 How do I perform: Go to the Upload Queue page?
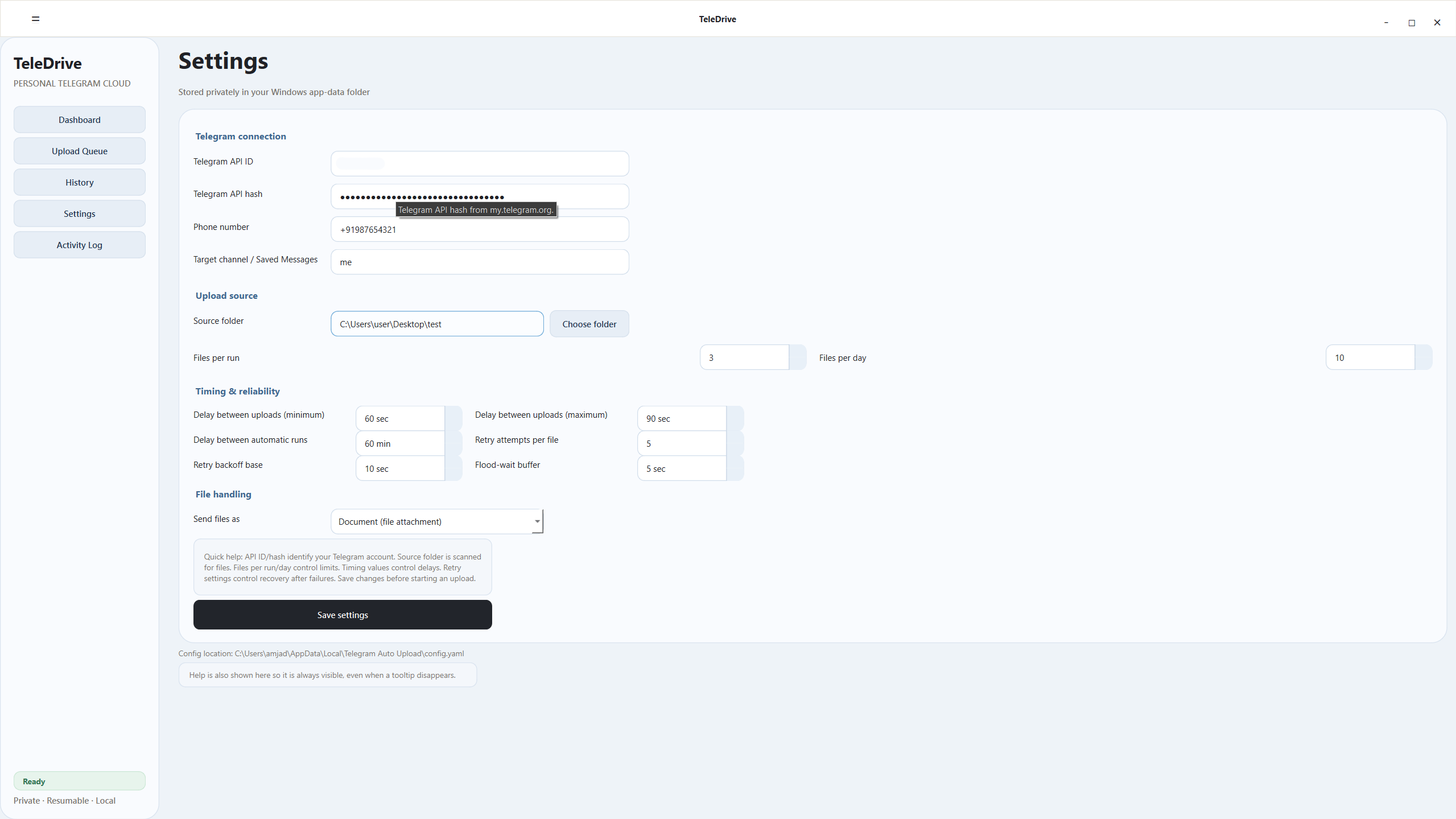80,151
